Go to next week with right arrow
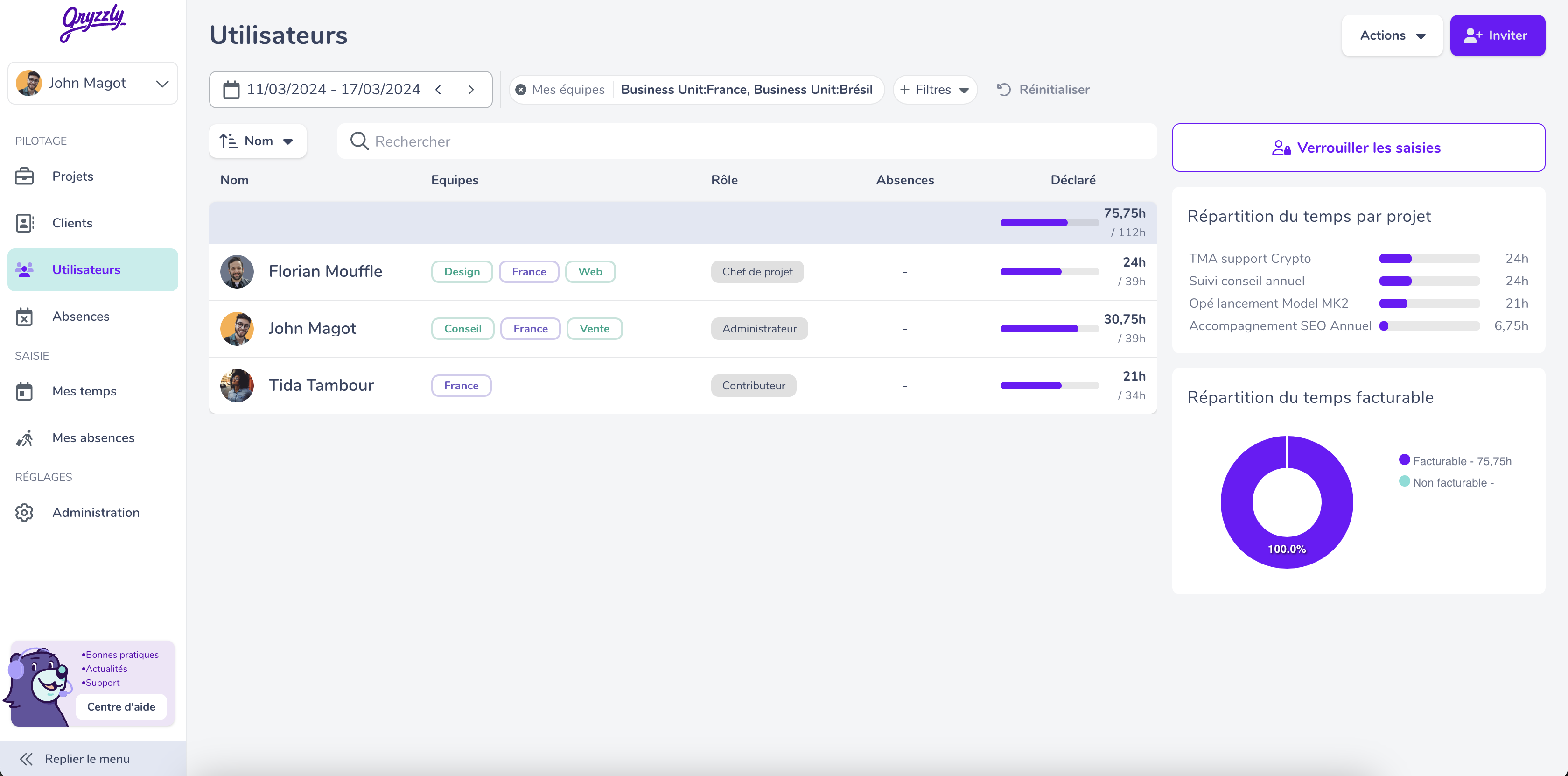 [470, 90]
